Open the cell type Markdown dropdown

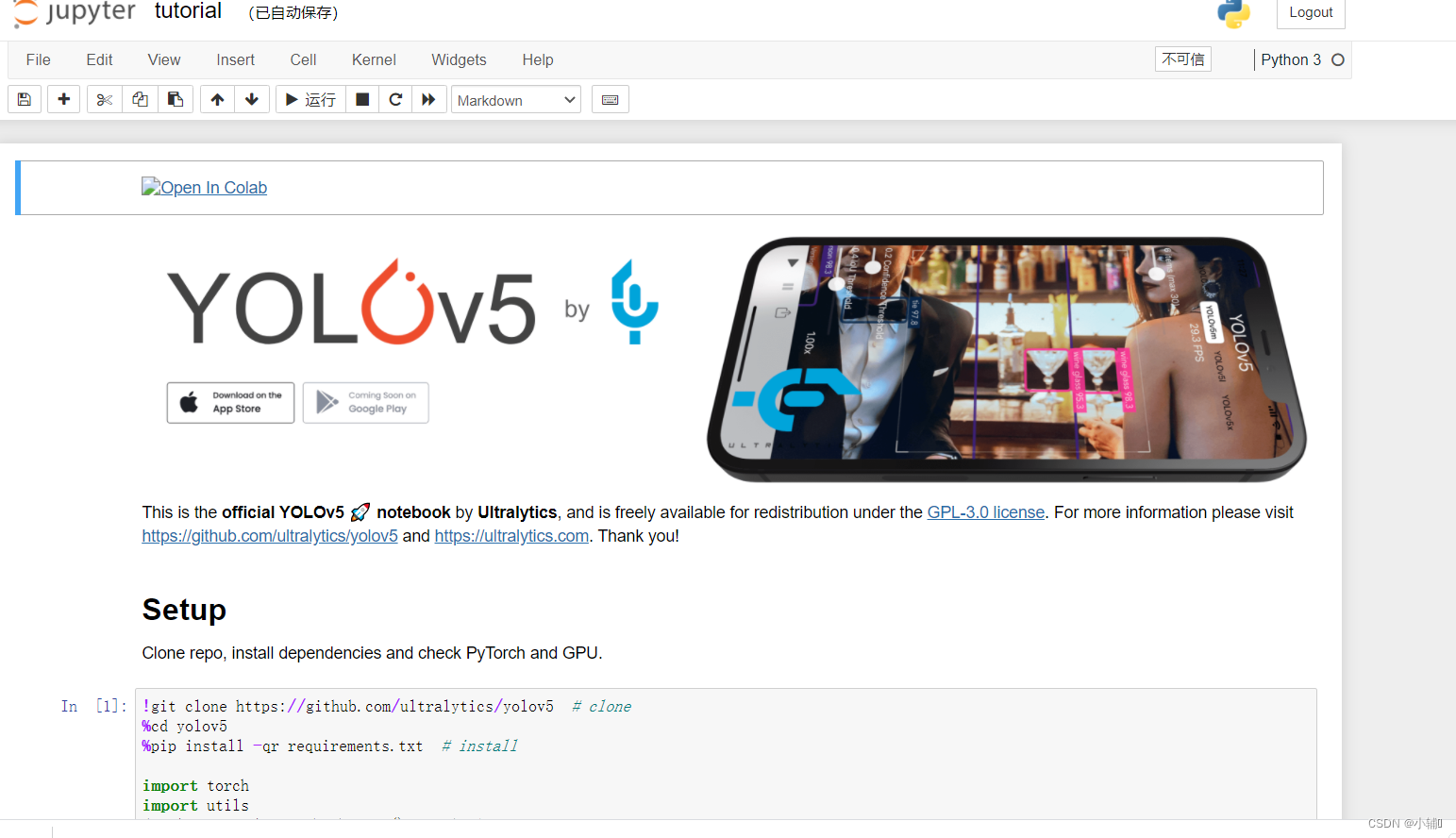pyautogui.click(x=516, y=100)
